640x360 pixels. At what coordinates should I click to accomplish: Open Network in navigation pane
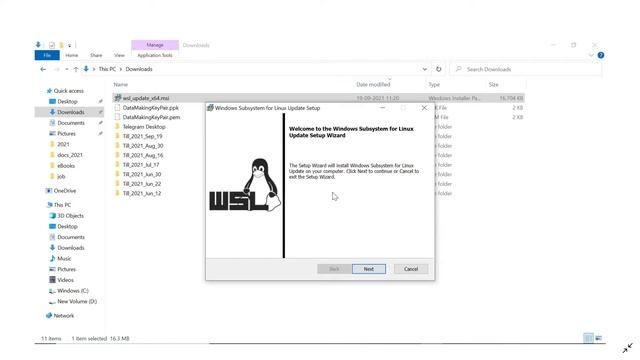(x=64, y=316)
